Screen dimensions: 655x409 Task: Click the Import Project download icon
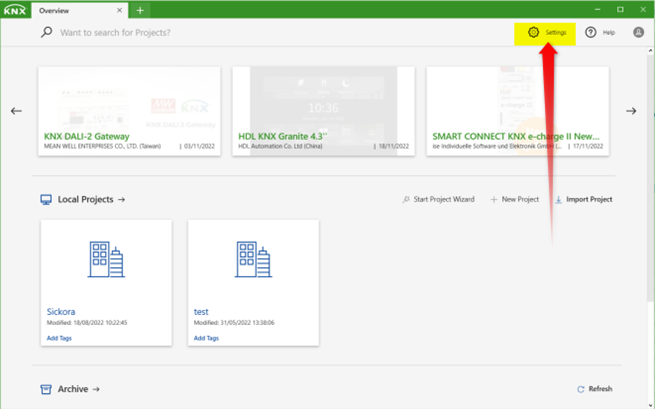click(x=559, y=200)
